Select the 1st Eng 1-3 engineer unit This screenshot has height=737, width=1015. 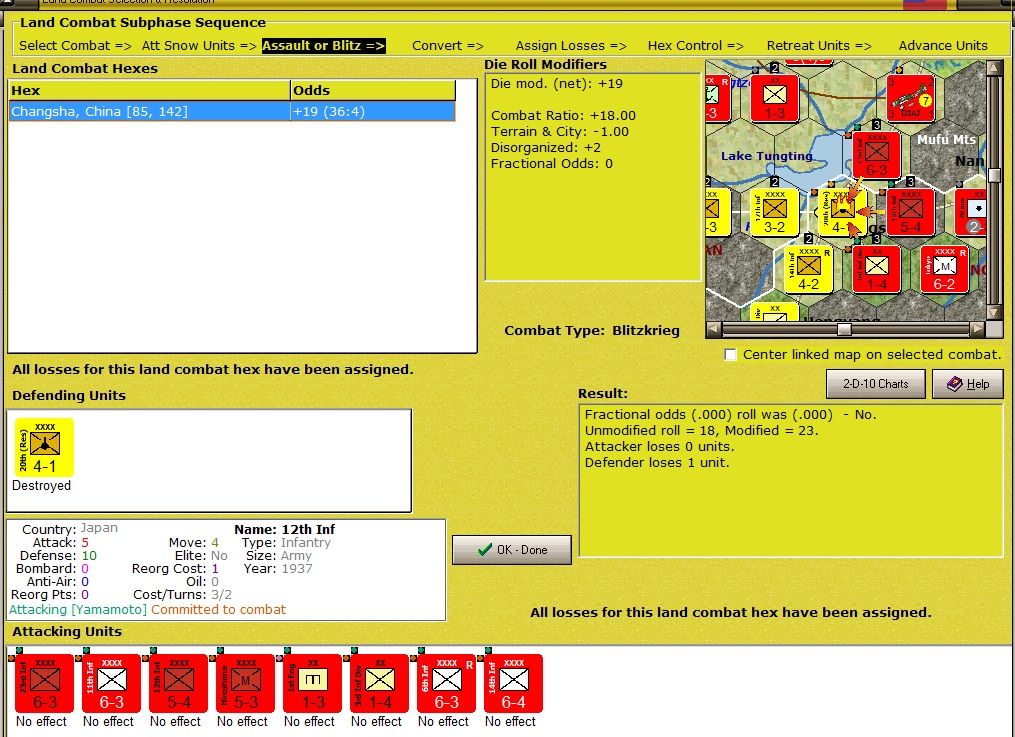click(x=313, y=683)
